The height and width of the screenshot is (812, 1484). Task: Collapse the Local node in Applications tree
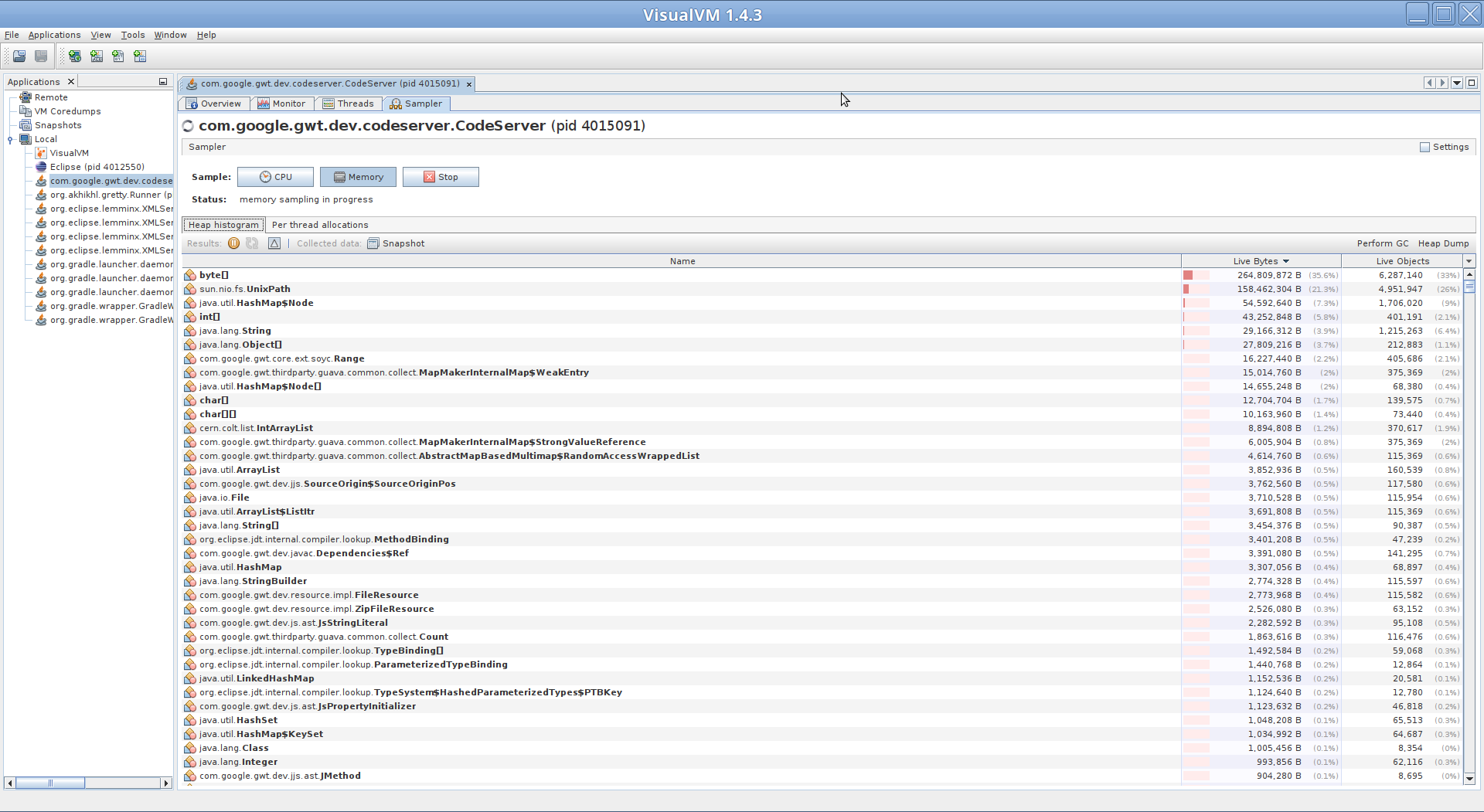tap(10, 139)
